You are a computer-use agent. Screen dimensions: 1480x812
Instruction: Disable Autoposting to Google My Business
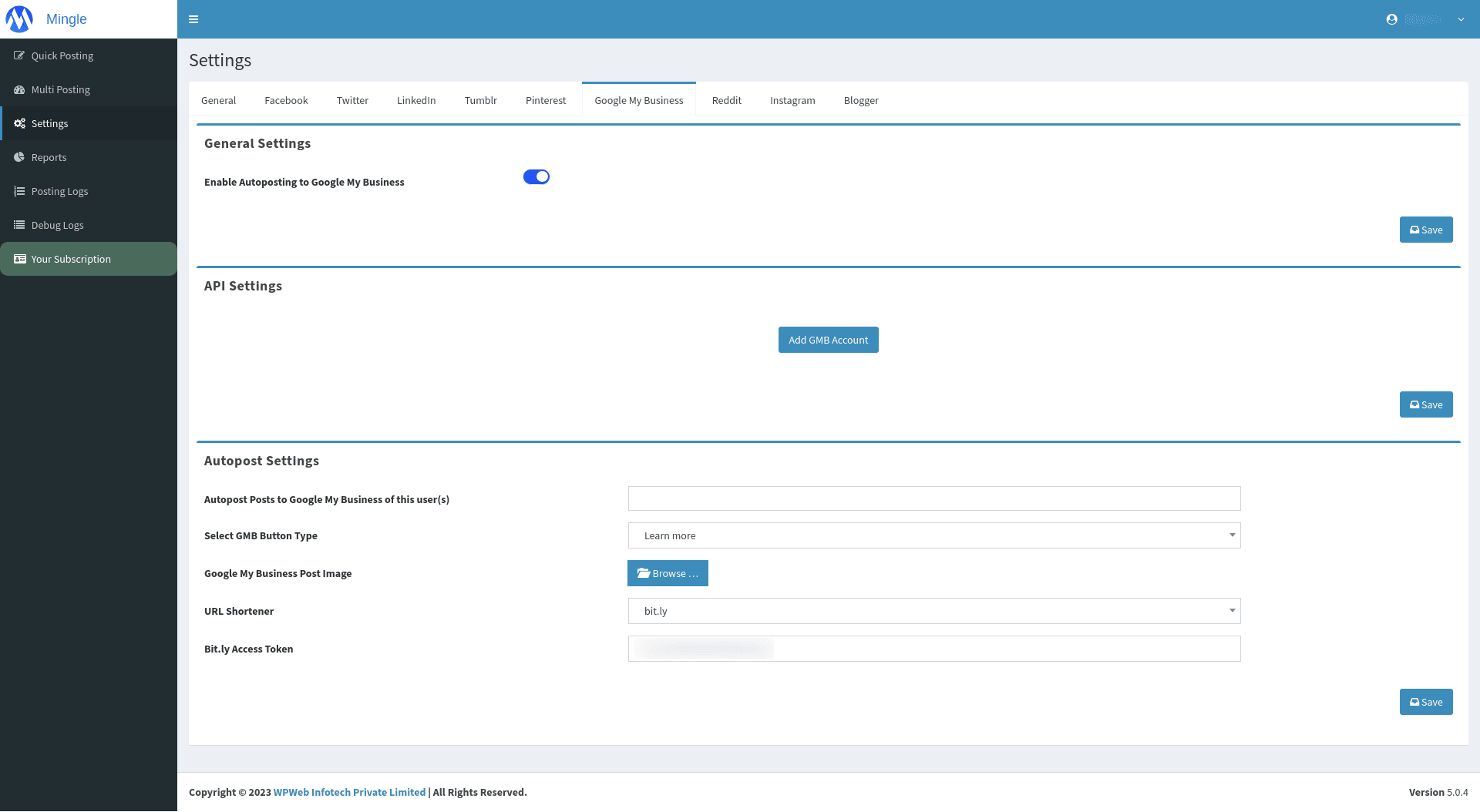coord(536,176)
